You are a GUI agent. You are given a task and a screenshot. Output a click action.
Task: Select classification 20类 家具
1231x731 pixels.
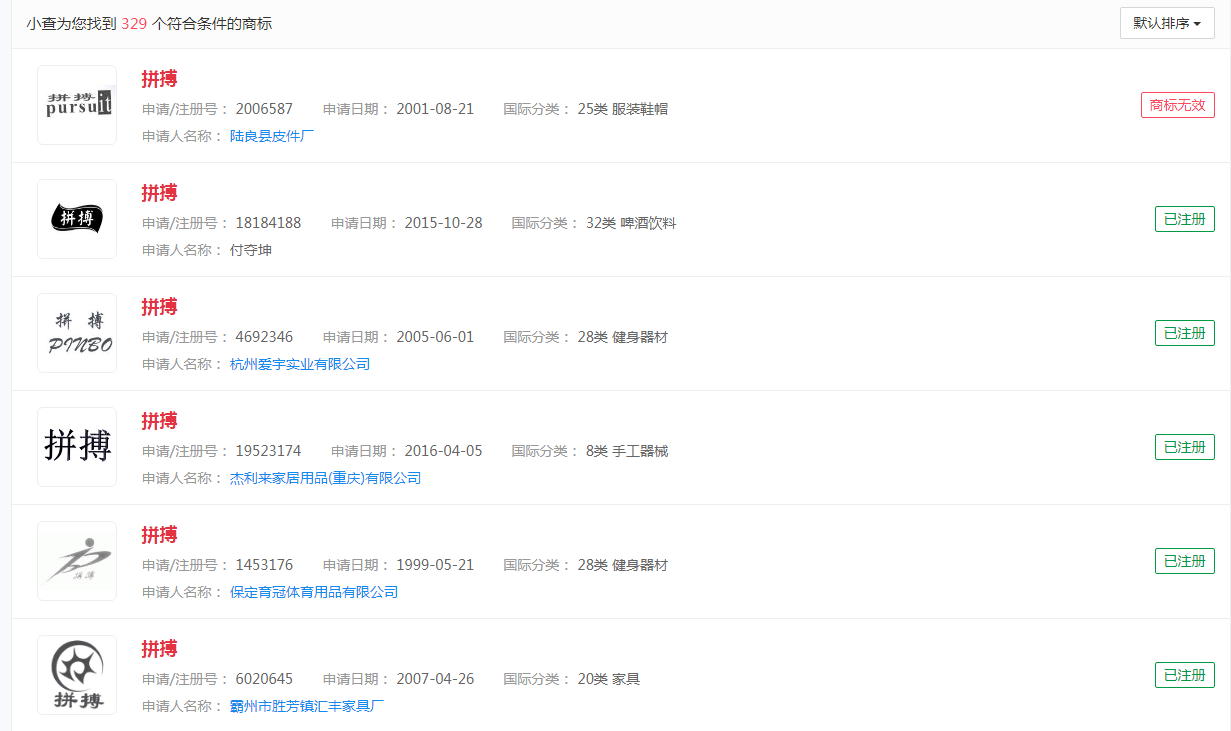coord(608,679)
